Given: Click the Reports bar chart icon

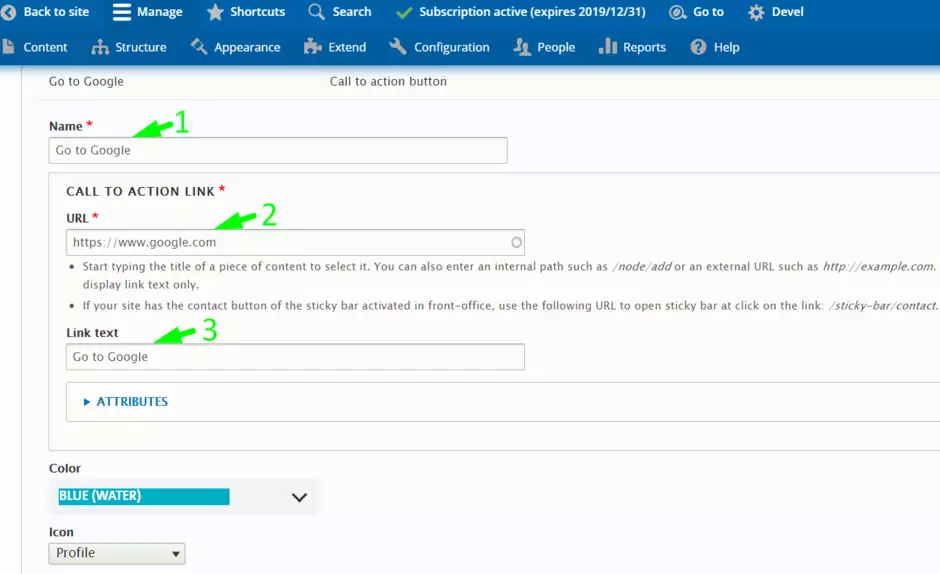Looking at the screenshot, I should click(607, 47).
